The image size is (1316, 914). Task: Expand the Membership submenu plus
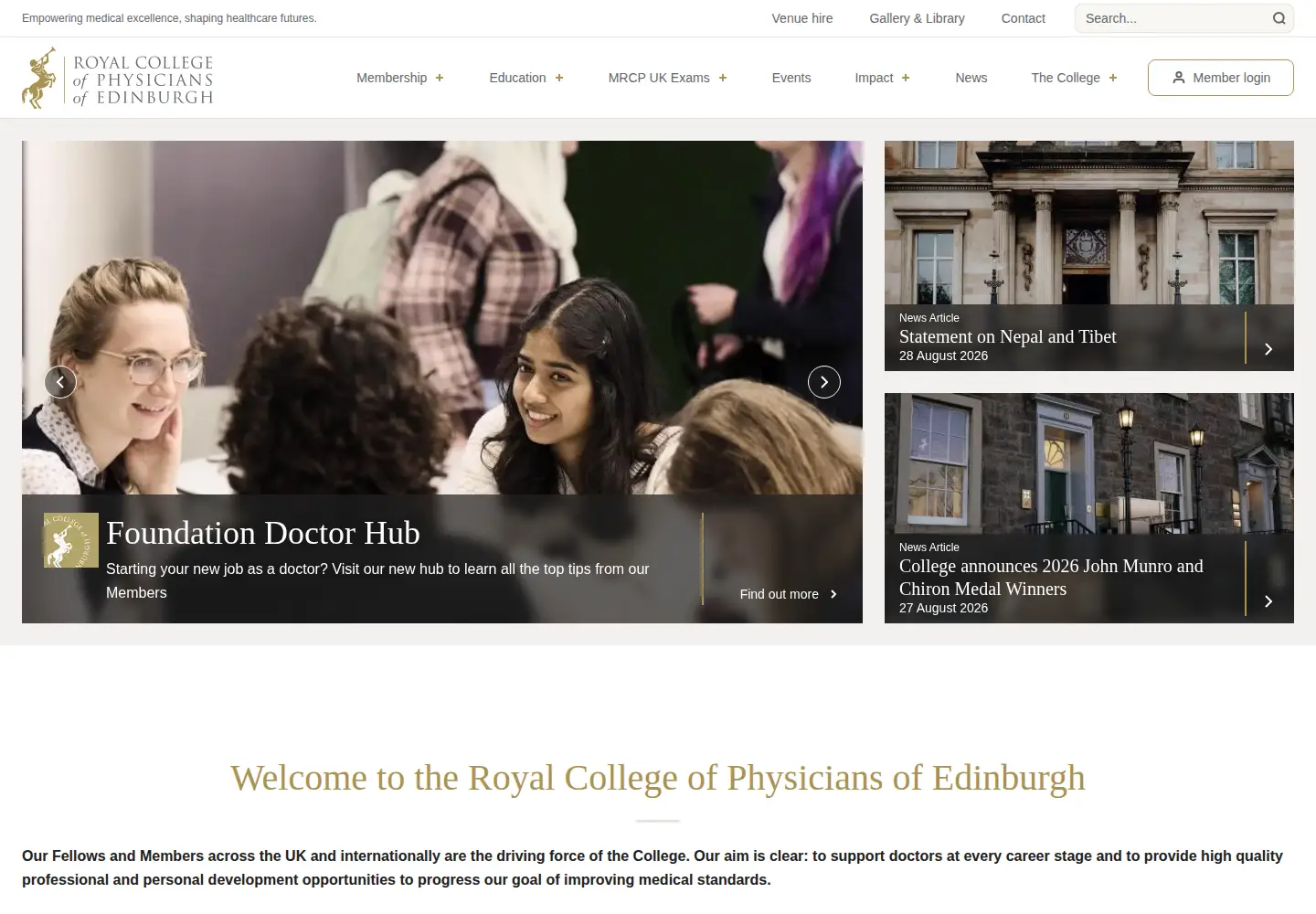440,79
